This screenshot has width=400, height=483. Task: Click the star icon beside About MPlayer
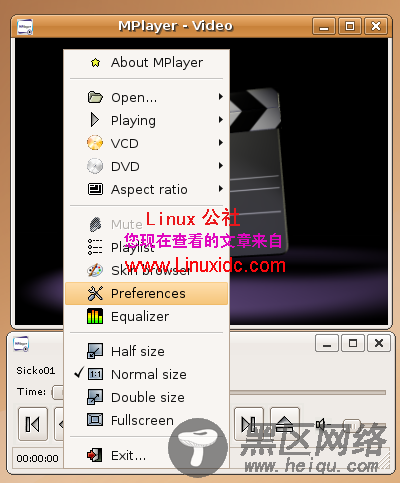pos(95,62)
